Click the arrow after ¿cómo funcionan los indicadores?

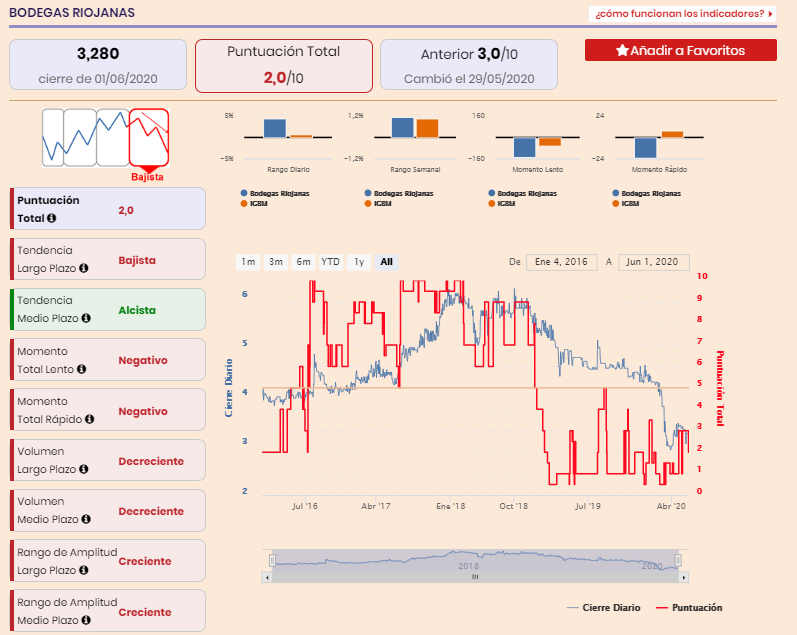tap(771, 14)
